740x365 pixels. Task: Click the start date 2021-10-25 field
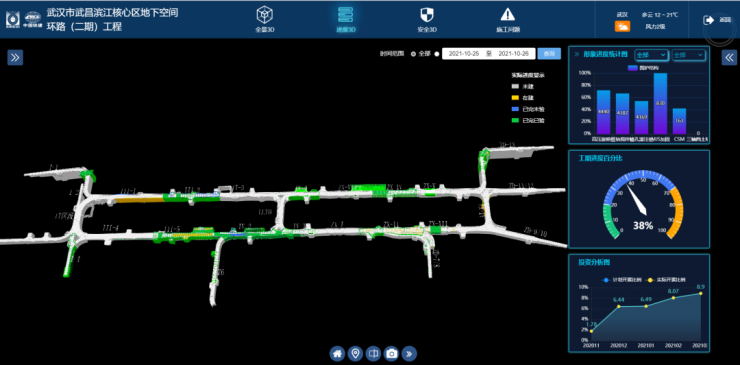coord(463,54)
